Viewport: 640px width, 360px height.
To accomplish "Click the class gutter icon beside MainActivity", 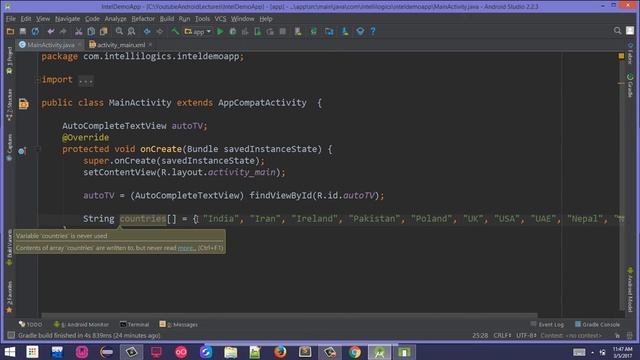I will (24, 104).
